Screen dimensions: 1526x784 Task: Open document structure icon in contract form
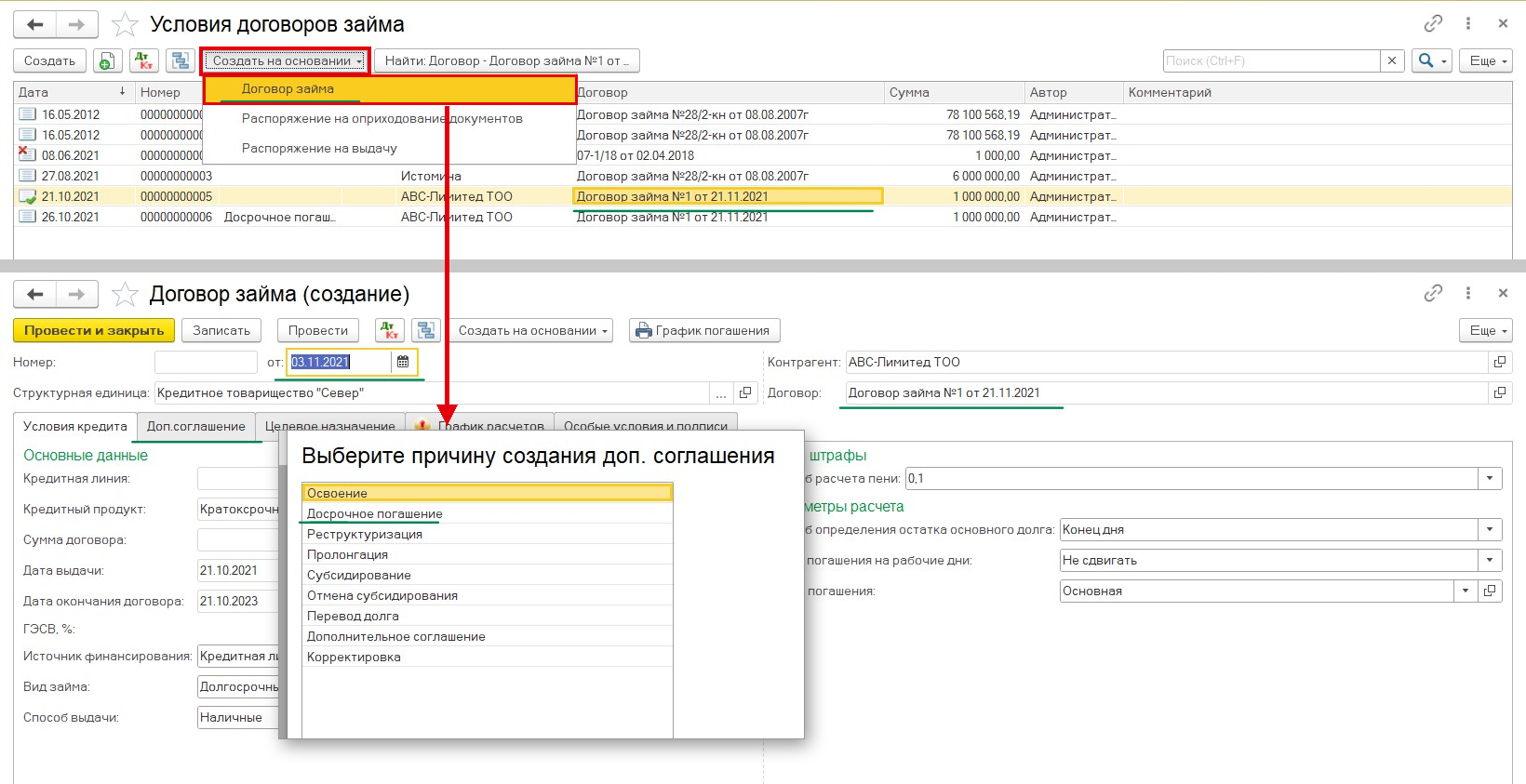pyautogui.click(x=426, y=331)
